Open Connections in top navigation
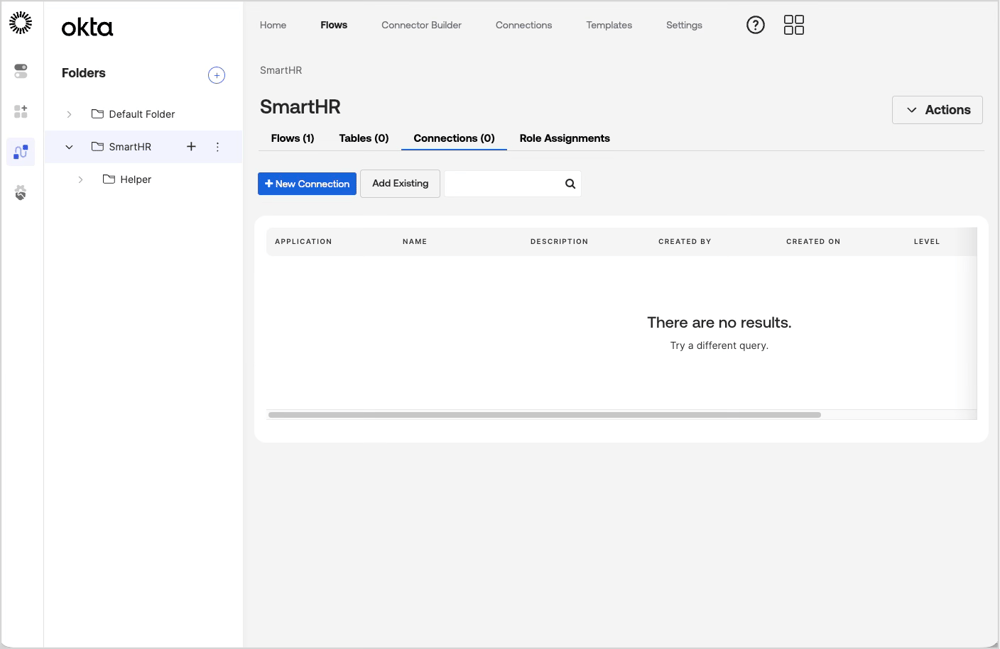 point(524,25)
